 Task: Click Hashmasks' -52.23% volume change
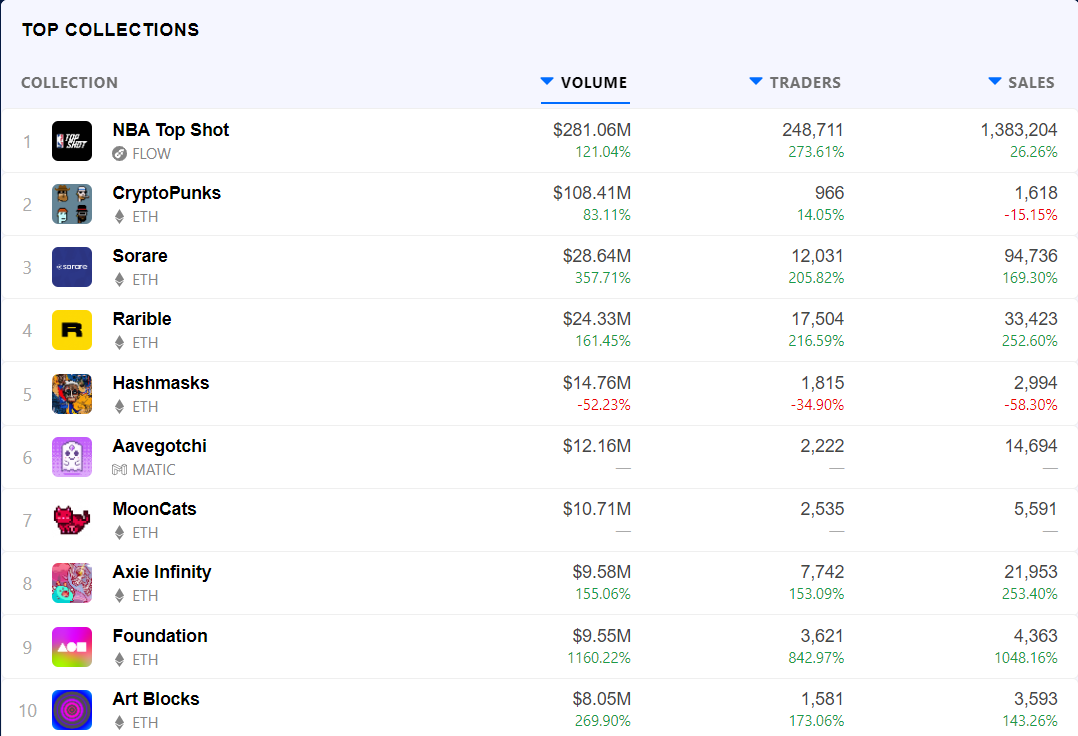coord(604,405)
